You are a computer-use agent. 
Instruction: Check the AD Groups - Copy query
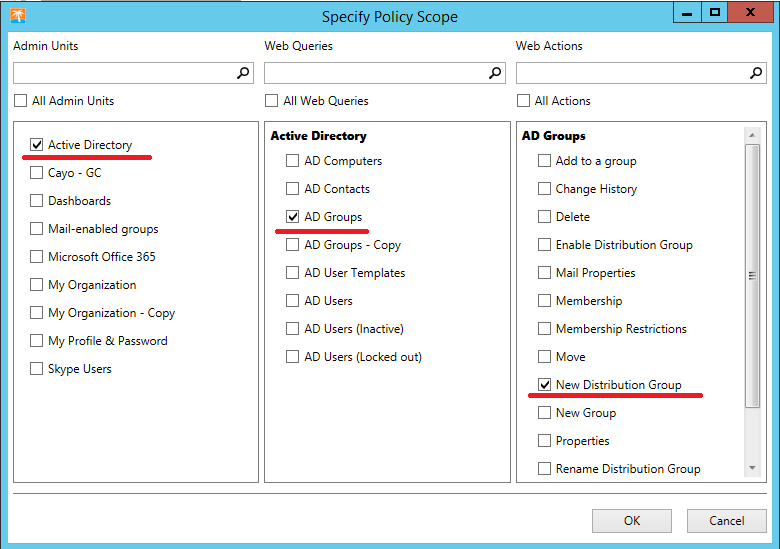click(292, 245)
